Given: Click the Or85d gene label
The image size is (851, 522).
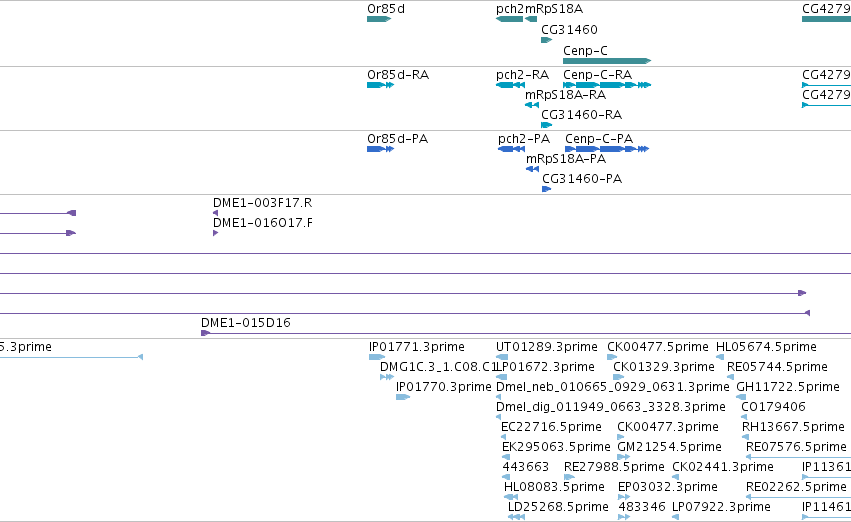Looking at the screenshot, I should point(386,9).
